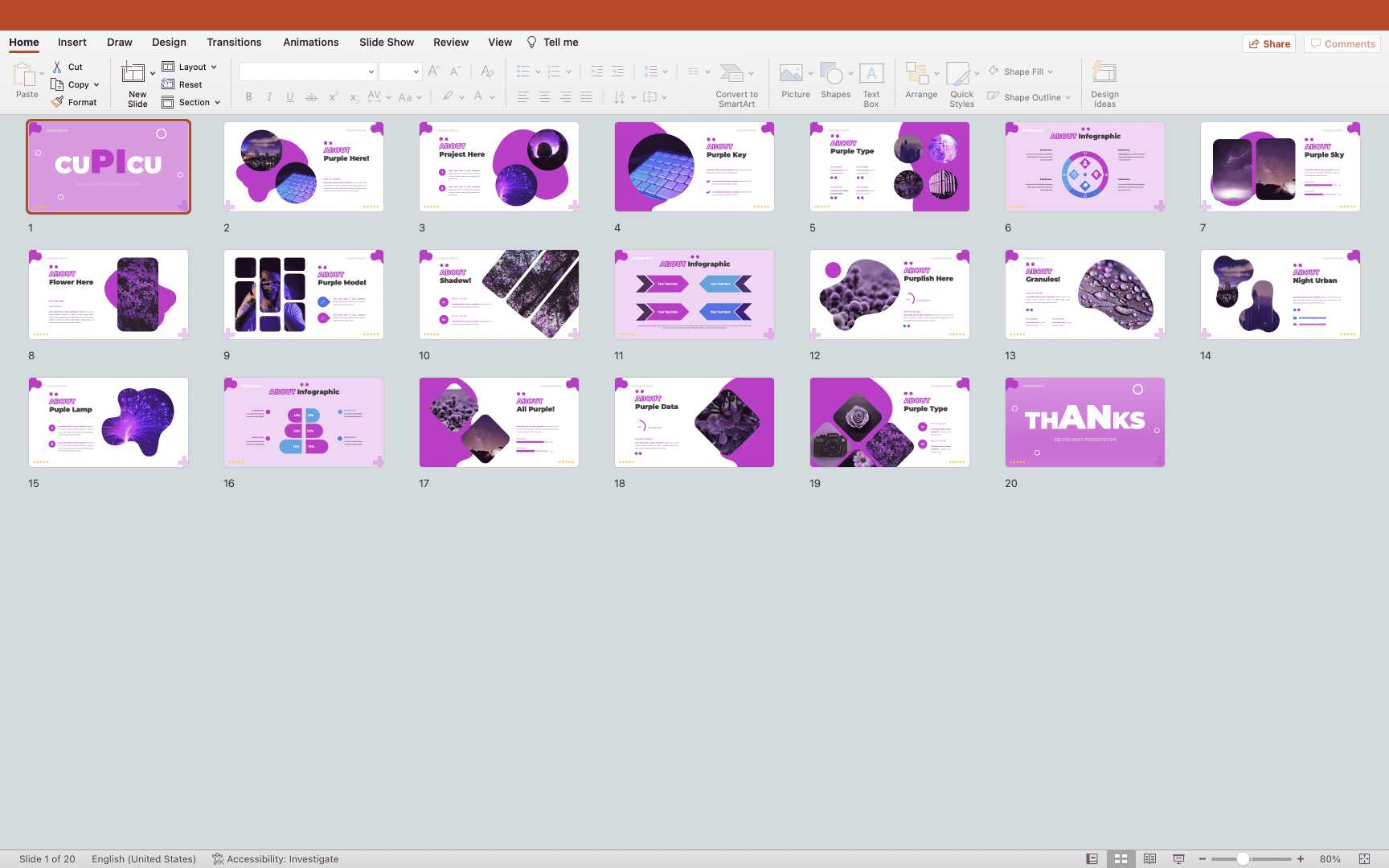Select slide 11 infographic thumbnail

(694, 294)
